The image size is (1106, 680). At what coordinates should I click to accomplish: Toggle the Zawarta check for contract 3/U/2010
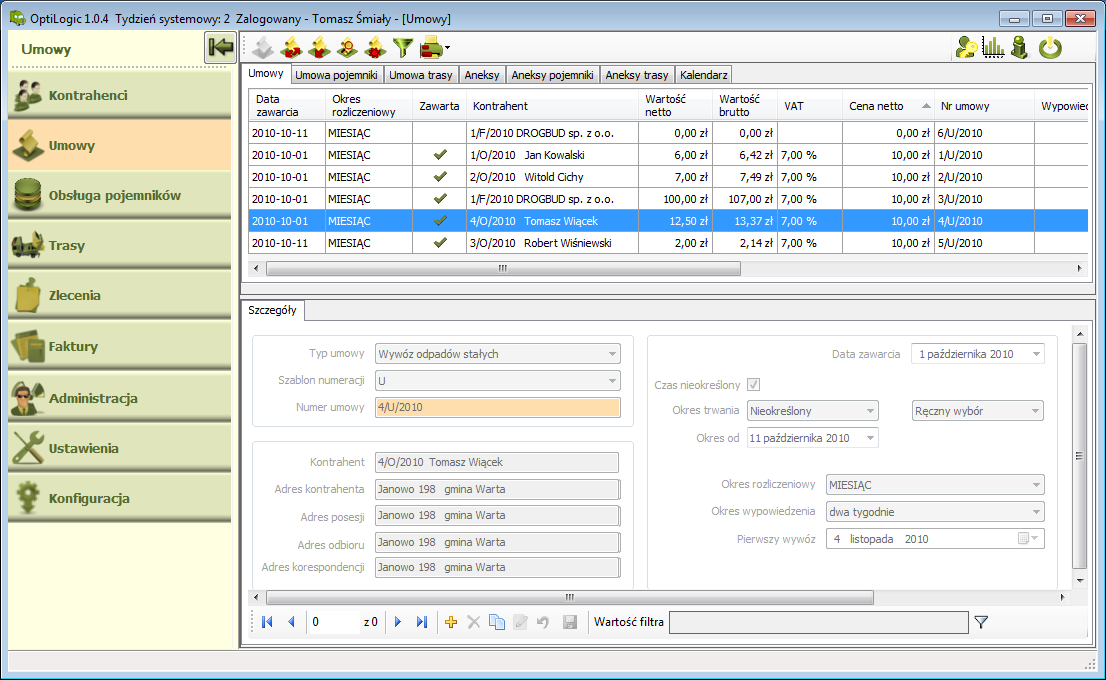pos(440,198)
